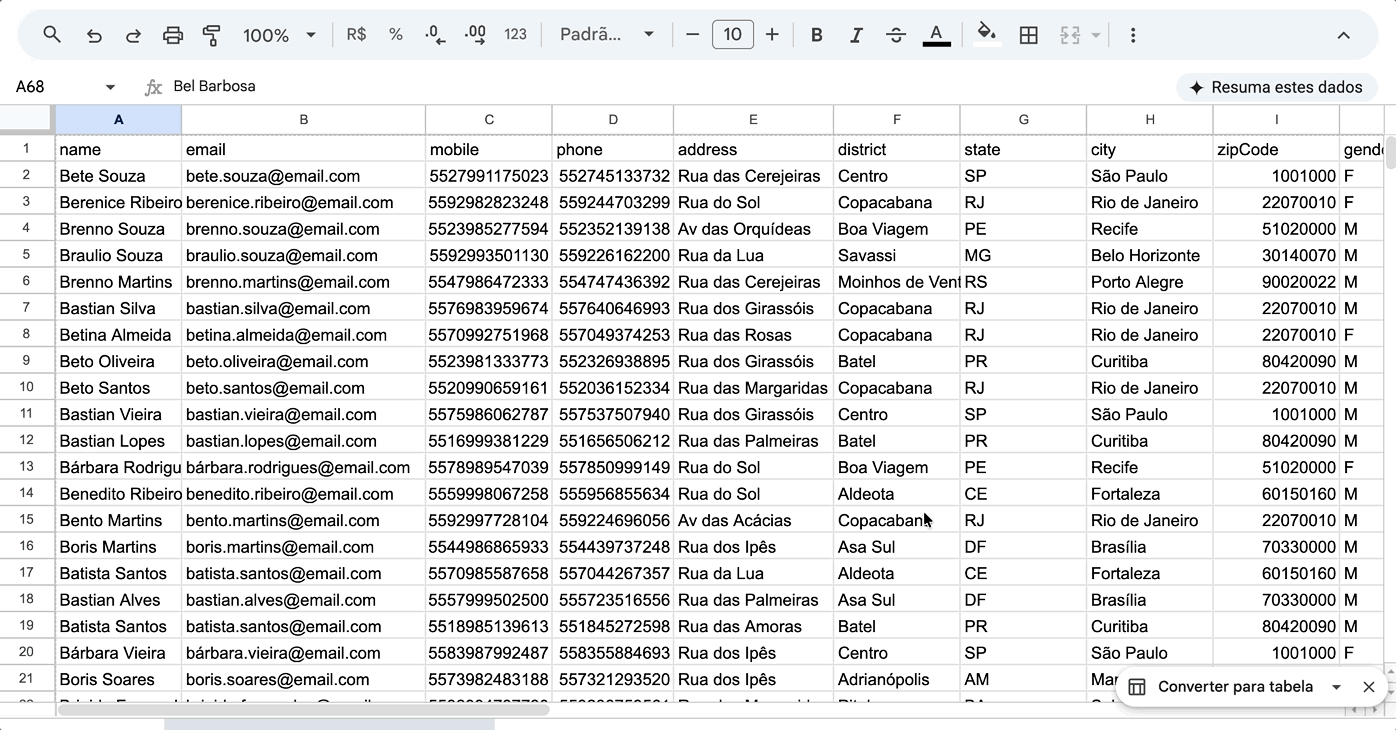The width and height of the screenshot is (1396, 730).
Task: Click the cell Rua das Margaridas
Action: coord(753,388)
